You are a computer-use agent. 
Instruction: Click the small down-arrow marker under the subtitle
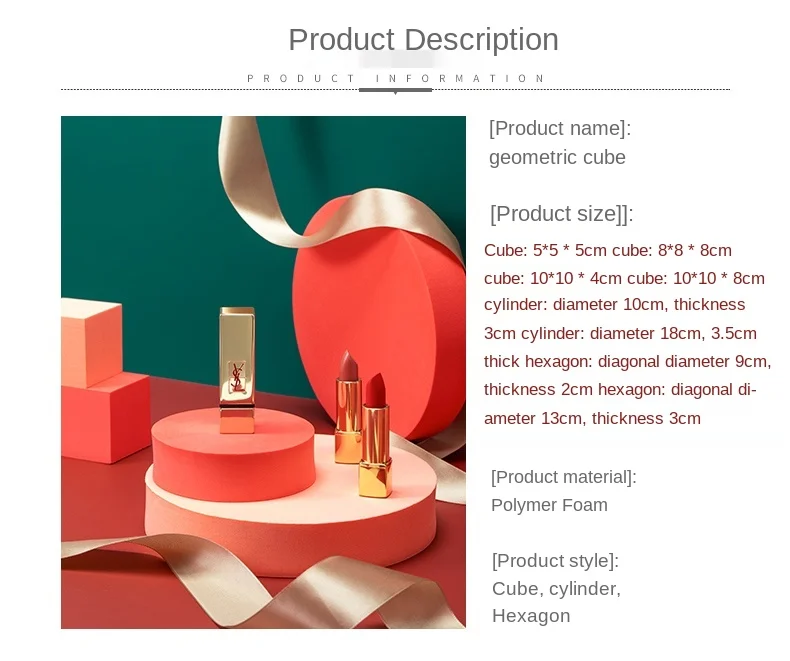[x=396, y=93]
